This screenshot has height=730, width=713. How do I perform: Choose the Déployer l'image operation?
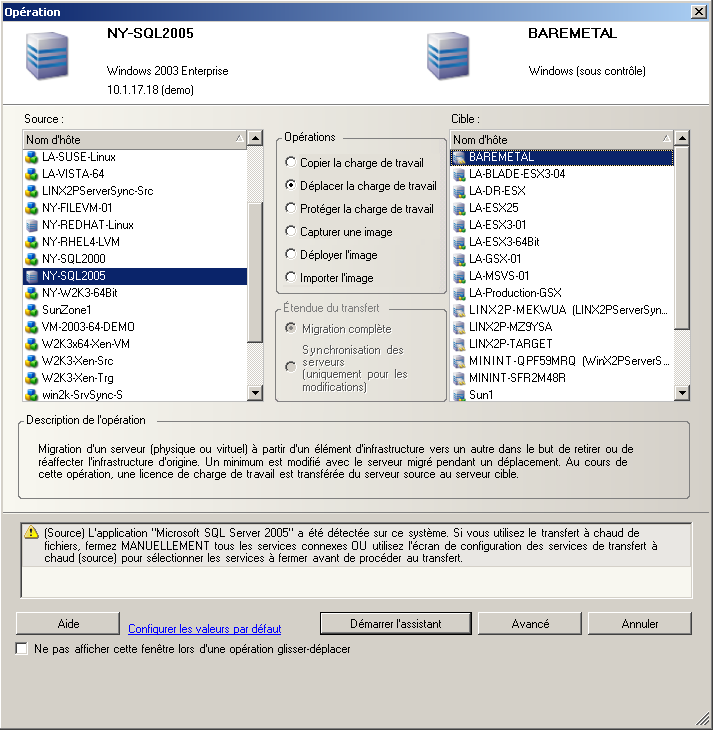(291, 254)
